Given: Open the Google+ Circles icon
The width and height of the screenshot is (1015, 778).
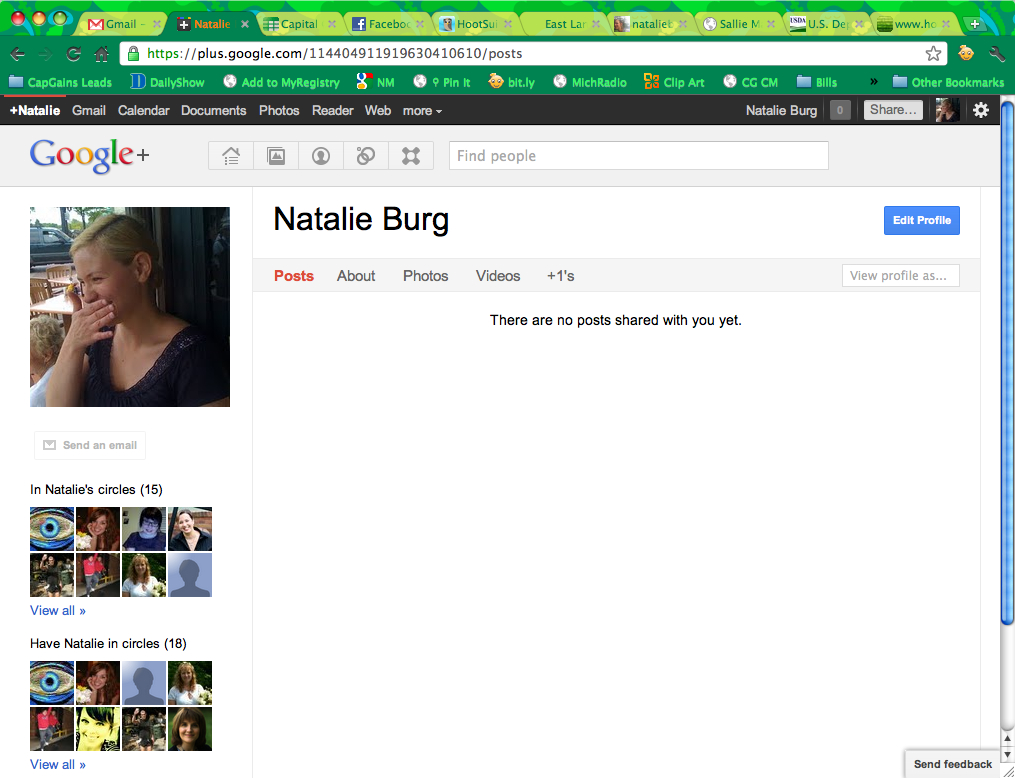Looking at the screenshot, I should pyautogui.click(x=366, y=156).
